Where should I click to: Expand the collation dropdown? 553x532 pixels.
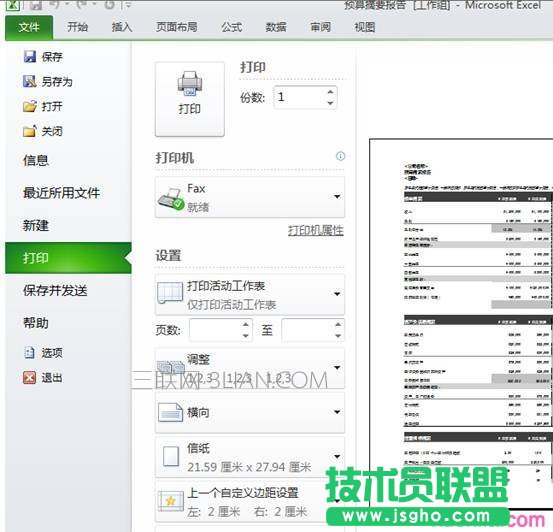coord(337,368)
